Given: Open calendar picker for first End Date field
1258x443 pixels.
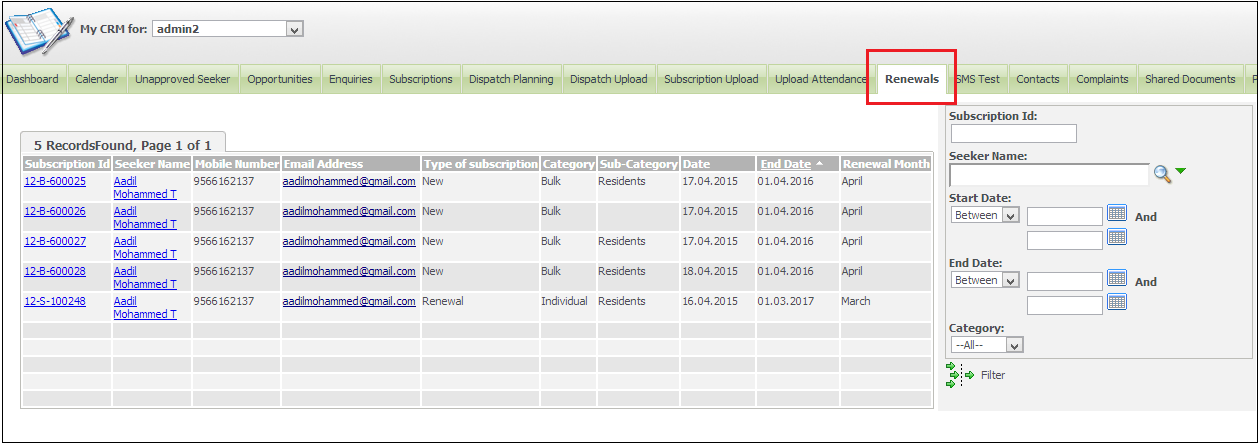Looking at the screenshot, I should tap(1117, 279).
